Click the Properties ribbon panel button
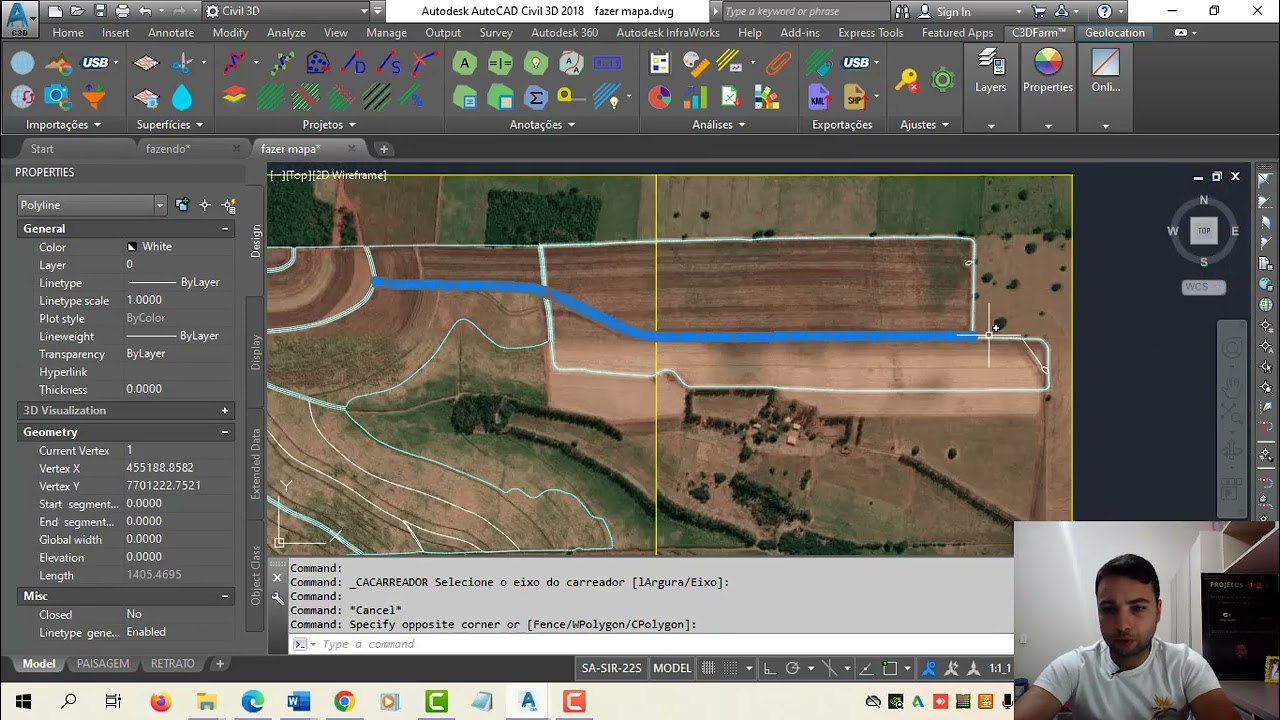Screen dimensions: 1280x720 [1048, 72]
